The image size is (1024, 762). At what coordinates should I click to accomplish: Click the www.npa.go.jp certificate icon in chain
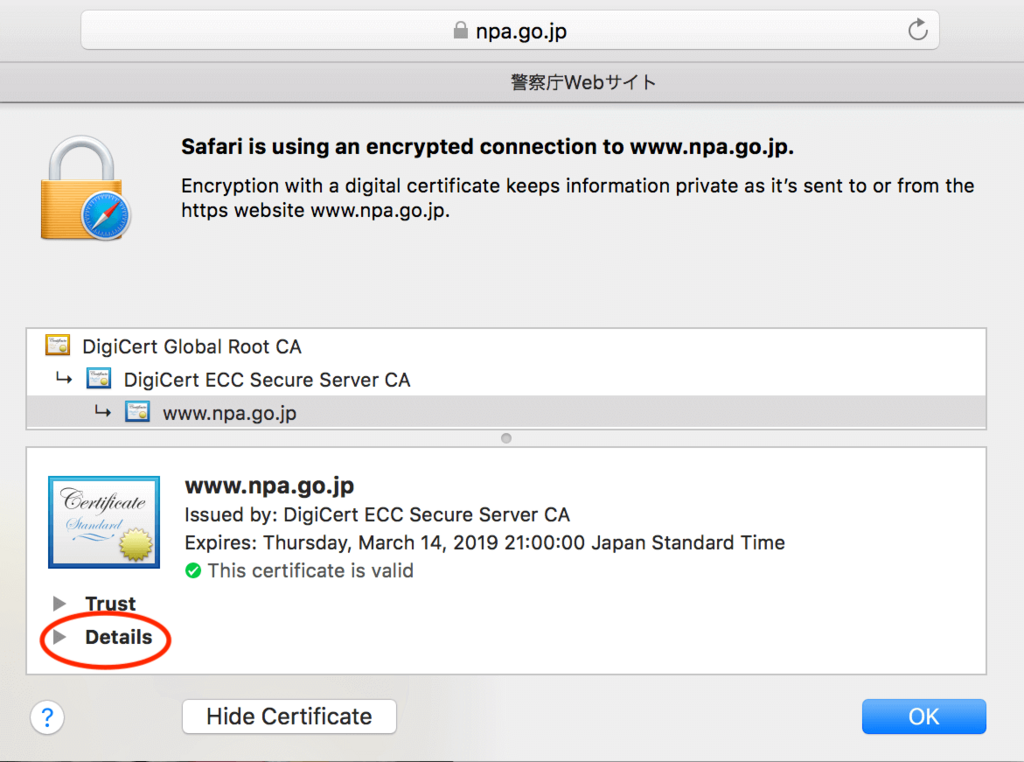137,412
